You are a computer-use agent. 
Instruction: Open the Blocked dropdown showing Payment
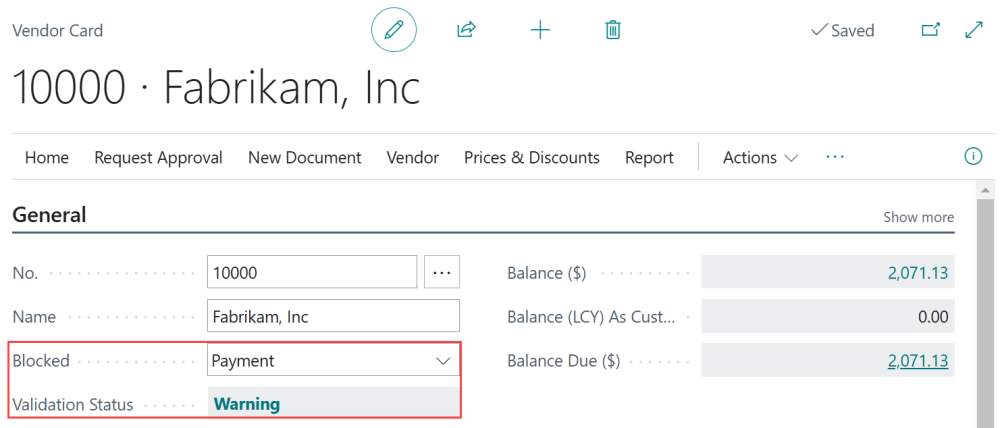pos(333,360)
